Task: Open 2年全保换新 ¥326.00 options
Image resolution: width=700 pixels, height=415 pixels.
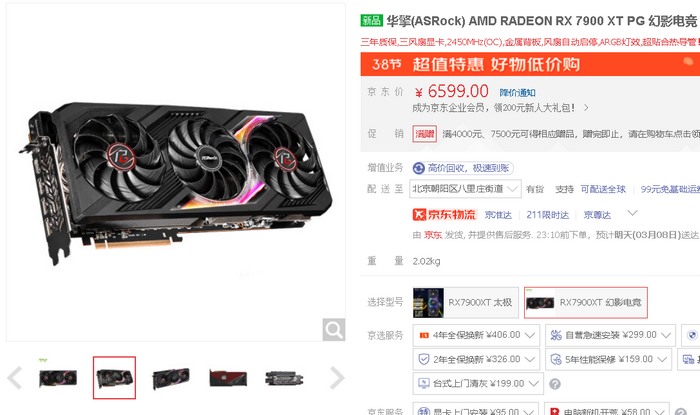Action: (476, 359)
